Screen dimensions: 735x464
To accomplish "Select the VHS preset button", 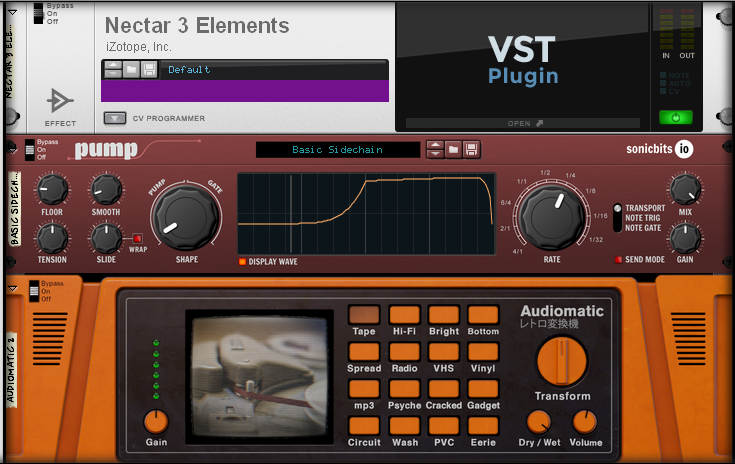I will 443,352.
